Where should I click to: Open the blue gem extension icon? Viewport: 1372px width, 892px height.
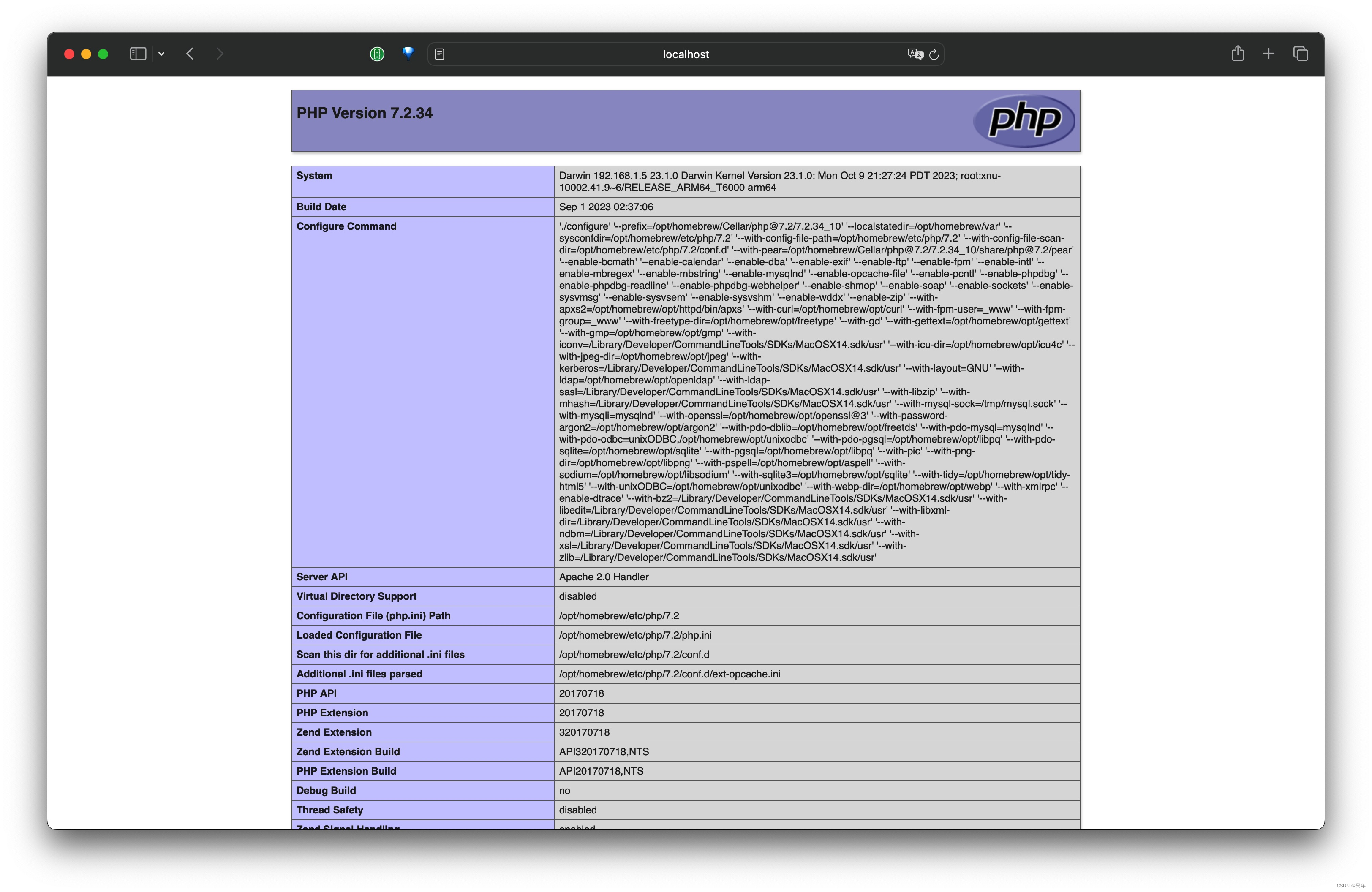(408, 54)
